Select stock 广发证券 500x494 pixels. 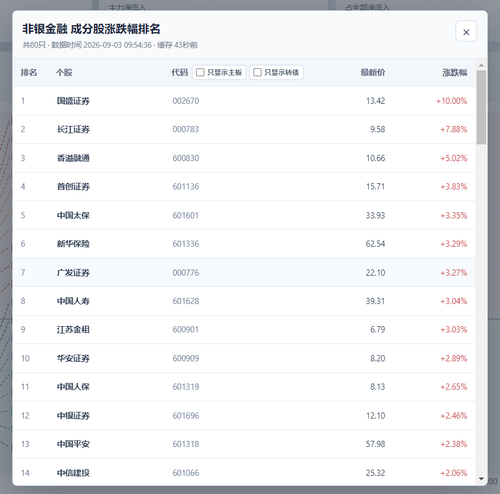tap(73, 273)
